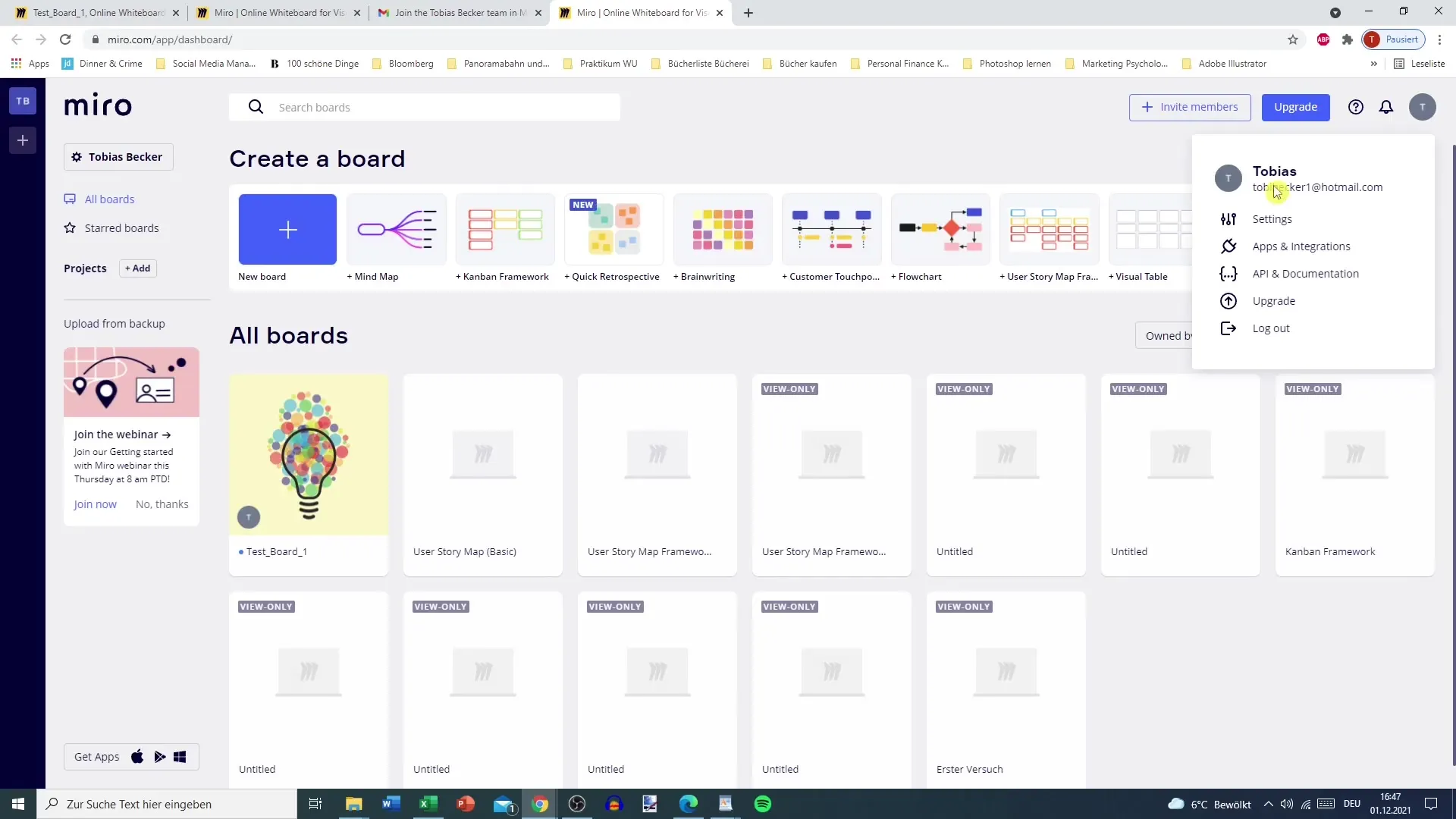The height and width of the screenshot is (819, 1456).
Task: Open Spotify from the taskbar
Action: pyautogui.click(x=763, y=804)
